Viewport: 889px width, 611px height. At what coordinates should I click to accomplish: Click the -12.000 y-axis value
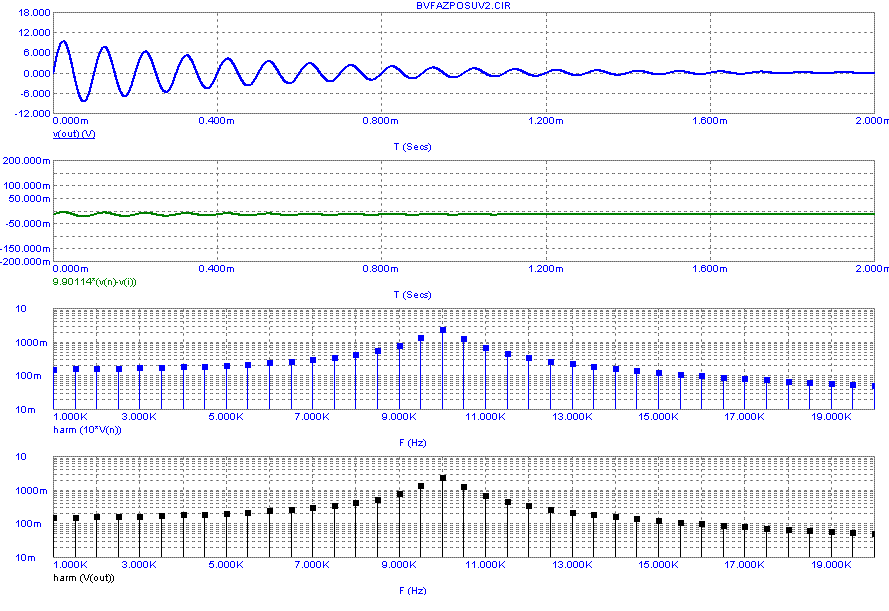pos(33,113)
